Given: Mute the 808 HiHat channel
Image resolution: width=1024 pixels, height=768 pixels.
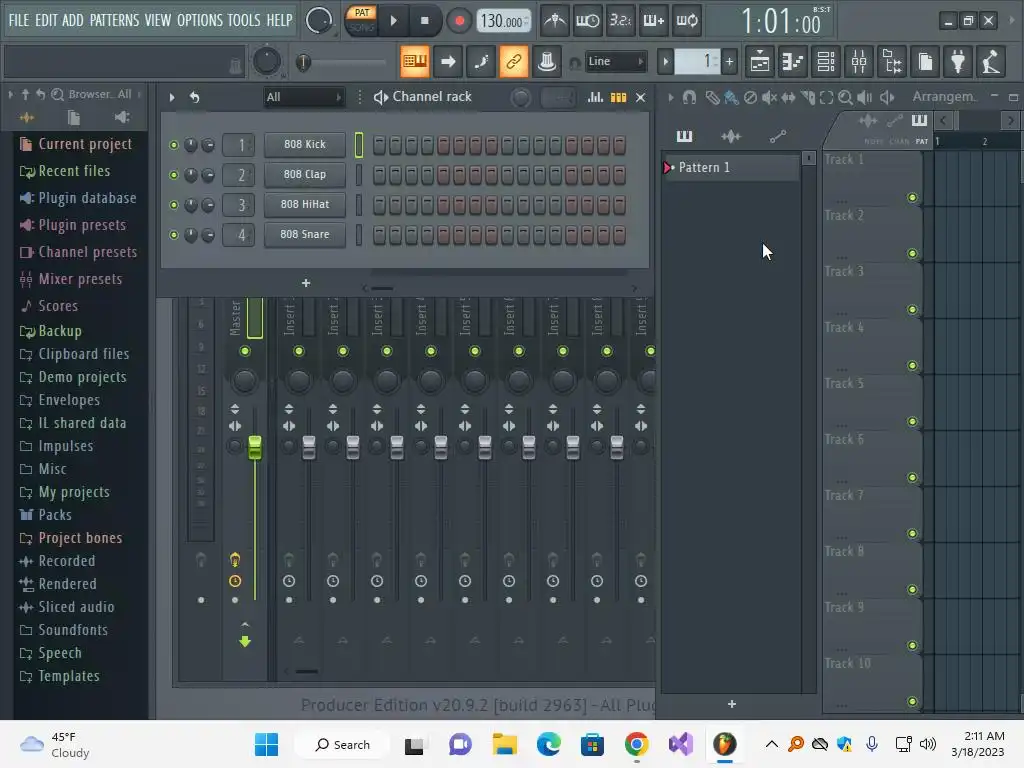Looking at the screenshot, I should 174,205.
